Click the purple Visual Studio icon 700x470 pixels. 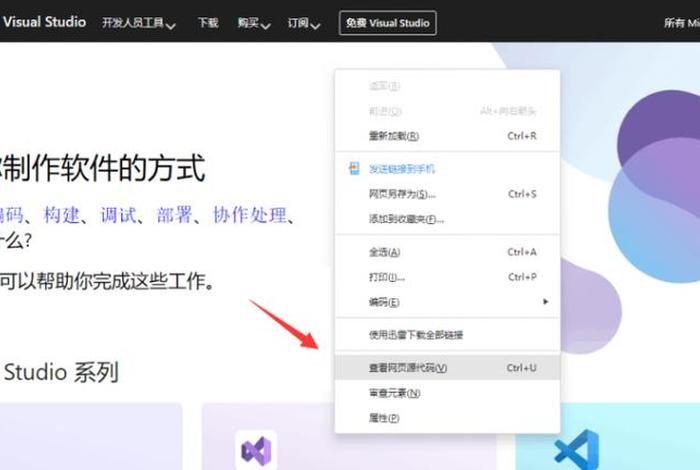click(x=256, y=450)
